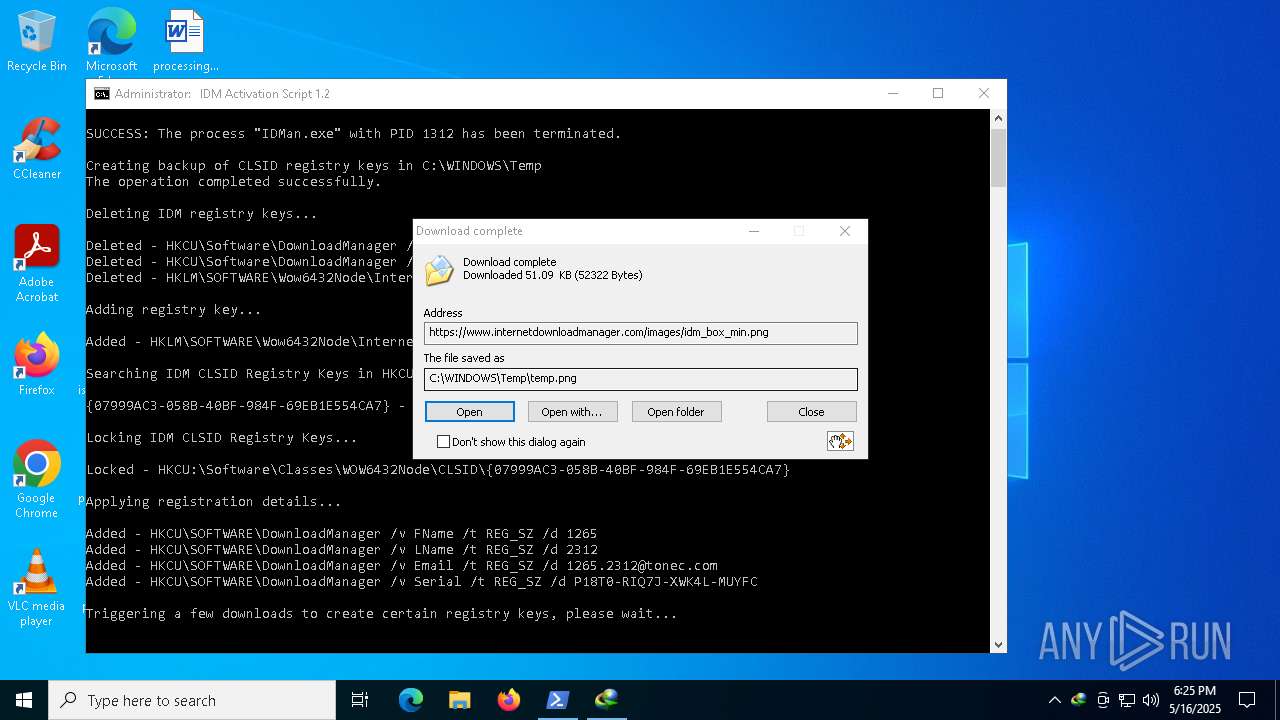Click the Open button in the download dialog
The height and width of the screenshot is (720, 1280).
click(x=470, y=412)
